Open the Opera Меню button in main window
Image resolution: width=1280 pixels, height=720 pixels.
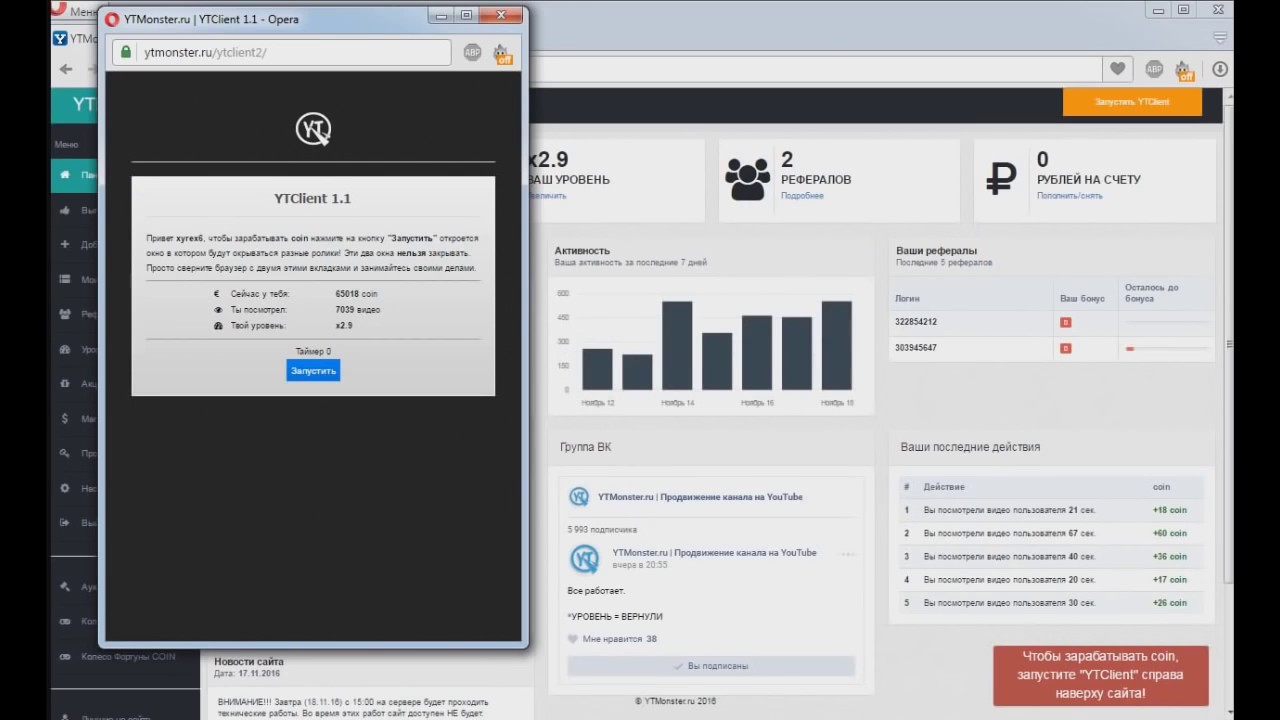(x=75, y=10)
